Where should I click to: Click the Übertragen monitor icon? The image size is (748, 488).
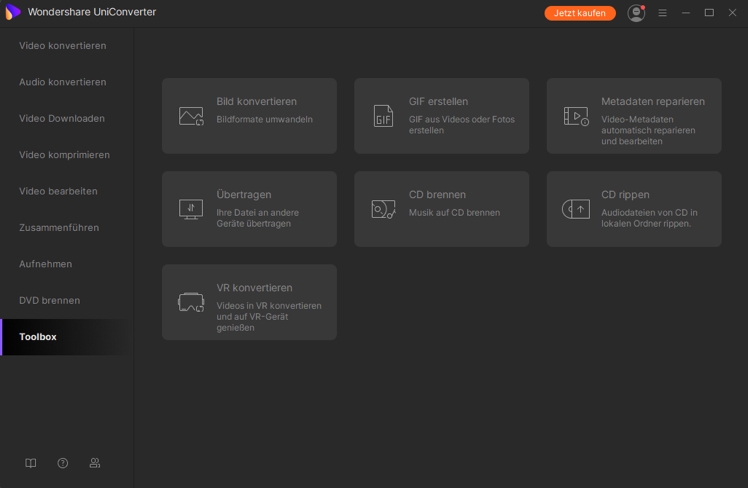191,209
